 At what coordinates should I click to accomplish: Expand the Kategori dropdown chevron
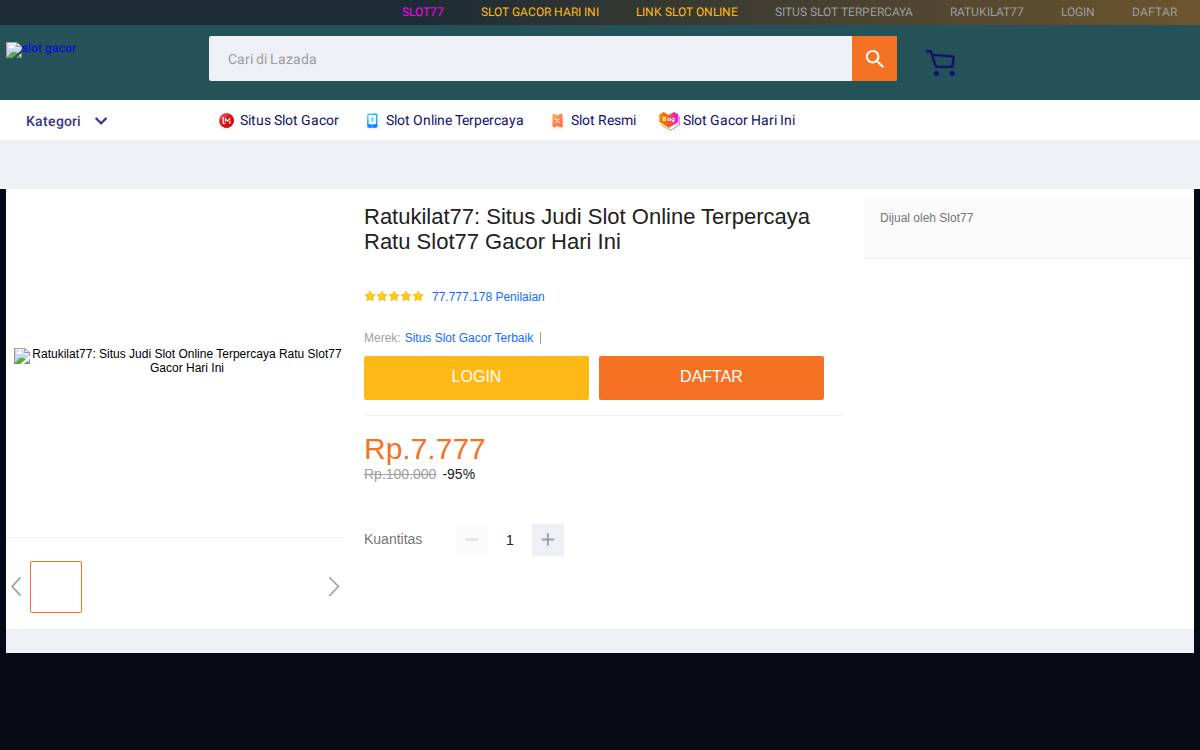[x=101, y=121]
